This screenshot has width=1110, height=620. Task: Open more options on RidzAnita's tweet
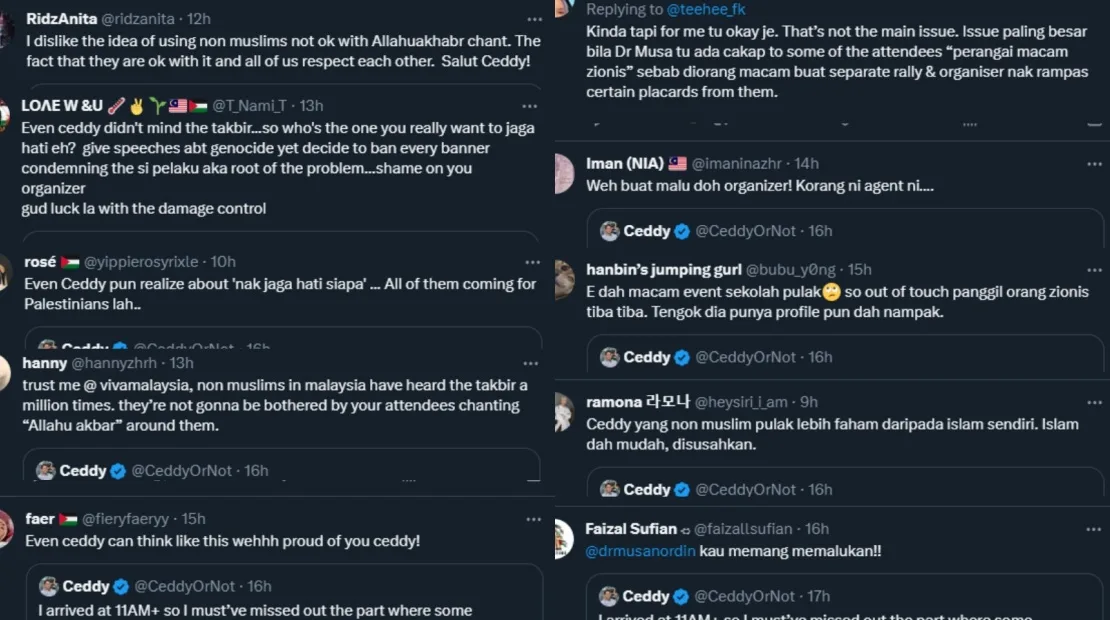[530, 19]
